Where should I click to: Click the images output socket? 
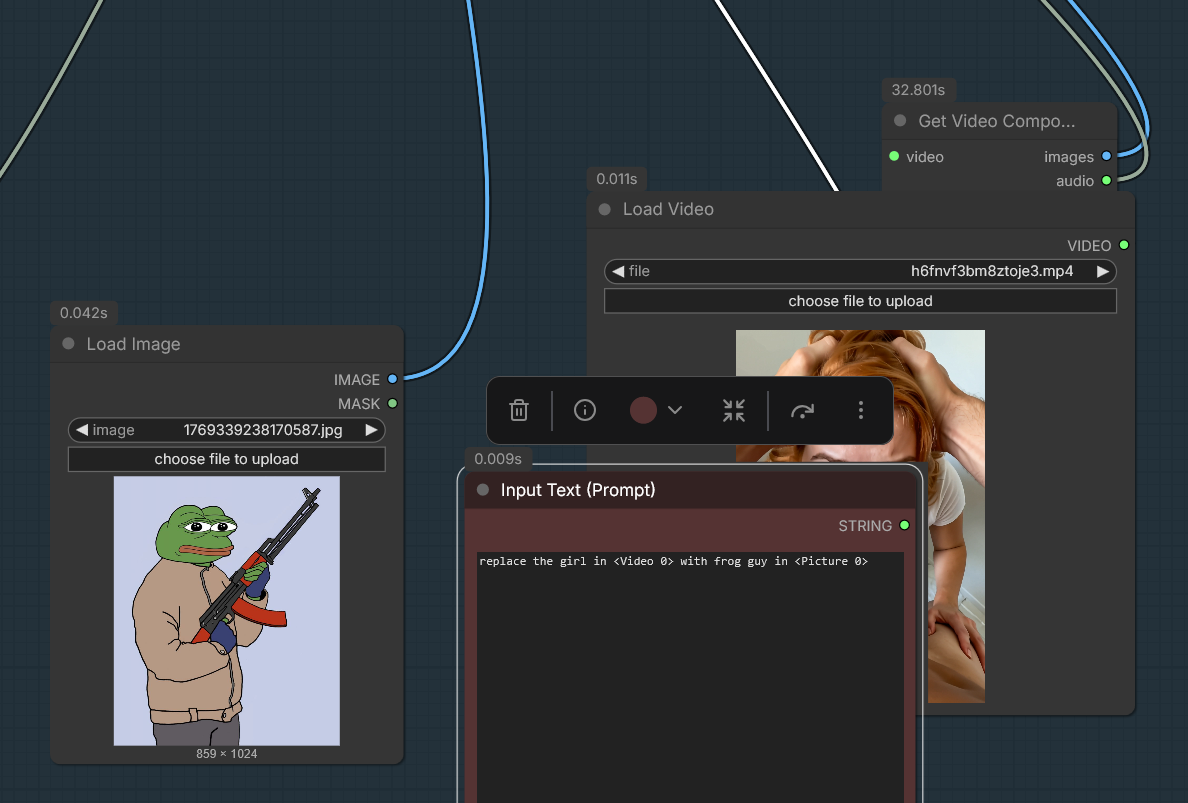pyautogui.click(x=1106, y=156)
